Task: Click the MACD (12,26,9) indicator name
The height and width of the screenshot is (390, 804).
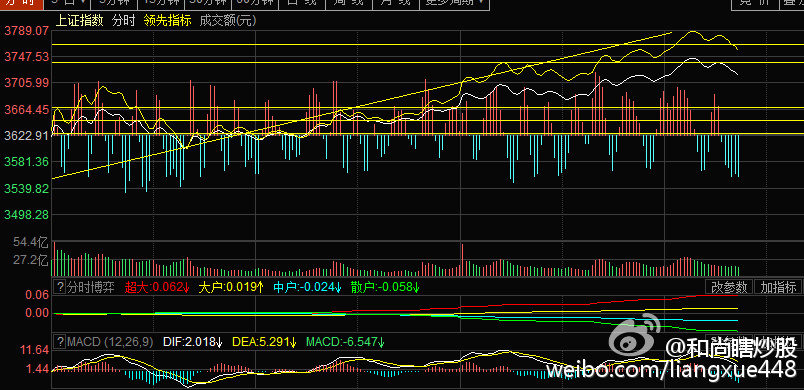Action: click(110, 341)
